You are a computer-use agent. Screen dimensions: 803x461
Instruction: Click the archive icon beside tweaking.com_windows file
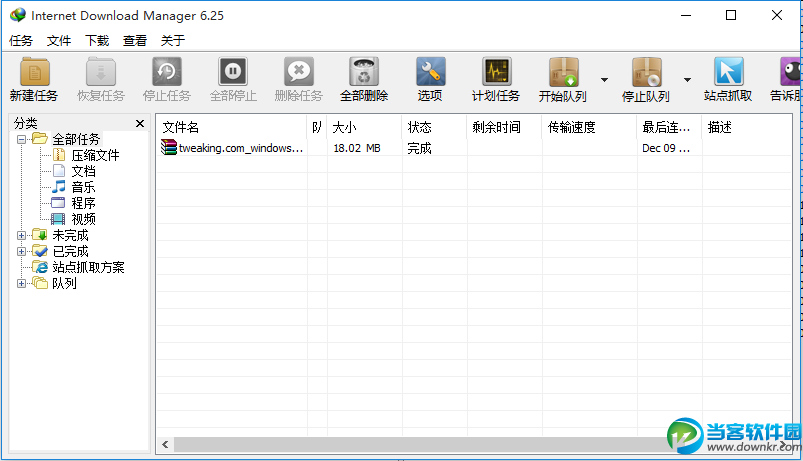(x=168, y=148)
